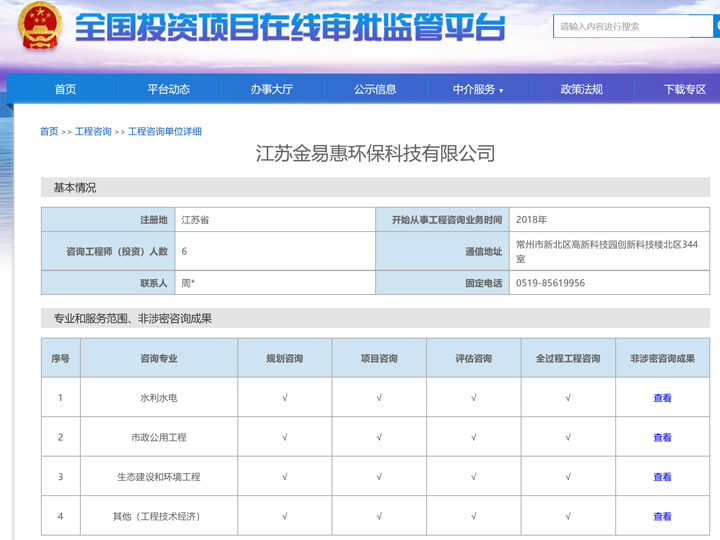Screen dimensions: 720x540
Task: Click the search input field in header
Action: pos(632,27)
